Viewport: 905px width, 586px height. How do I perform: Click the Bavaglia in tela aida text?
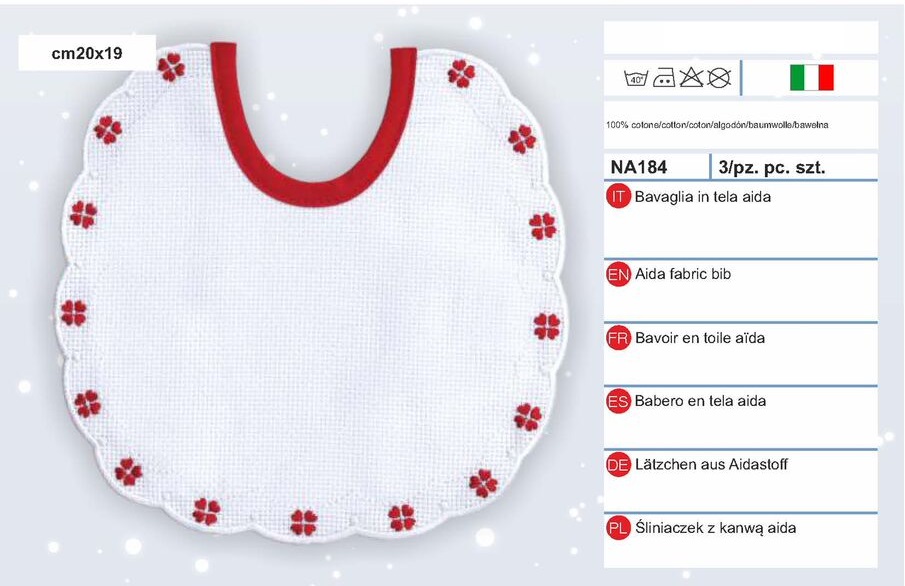702,197
